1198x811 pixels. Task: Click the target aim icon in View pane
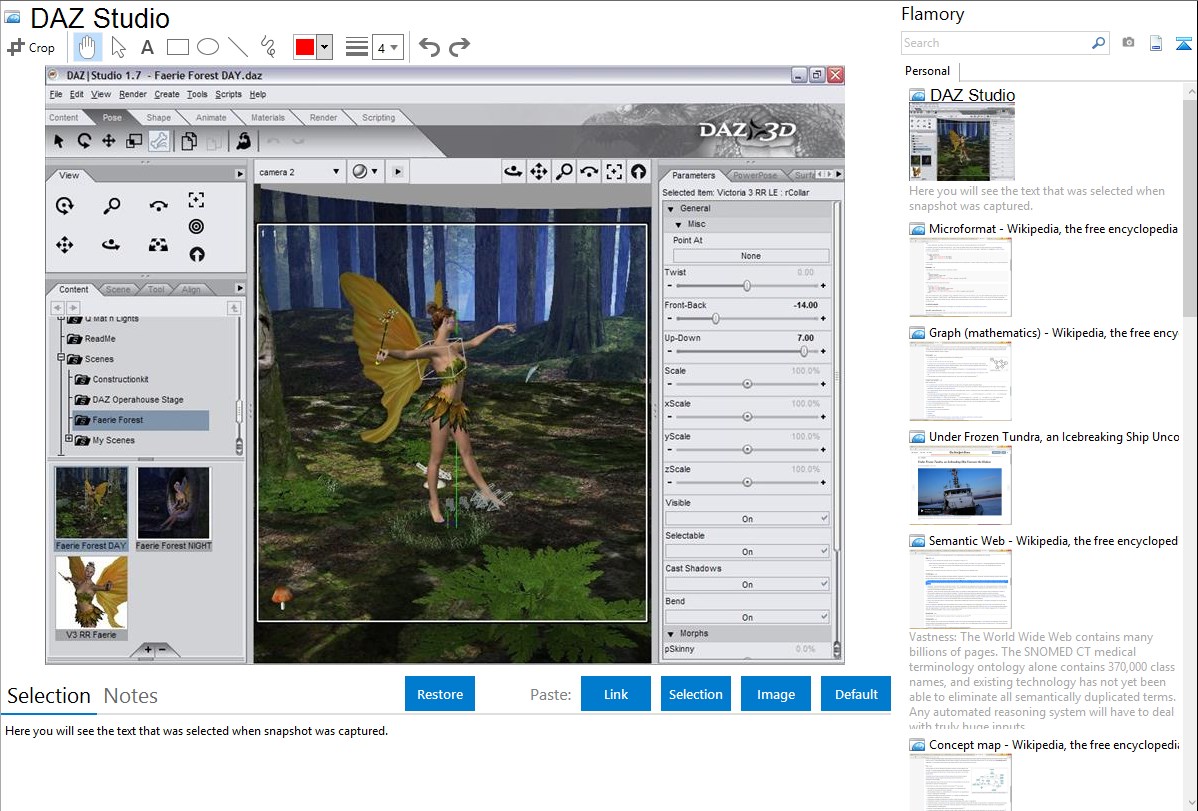[196, 226]
